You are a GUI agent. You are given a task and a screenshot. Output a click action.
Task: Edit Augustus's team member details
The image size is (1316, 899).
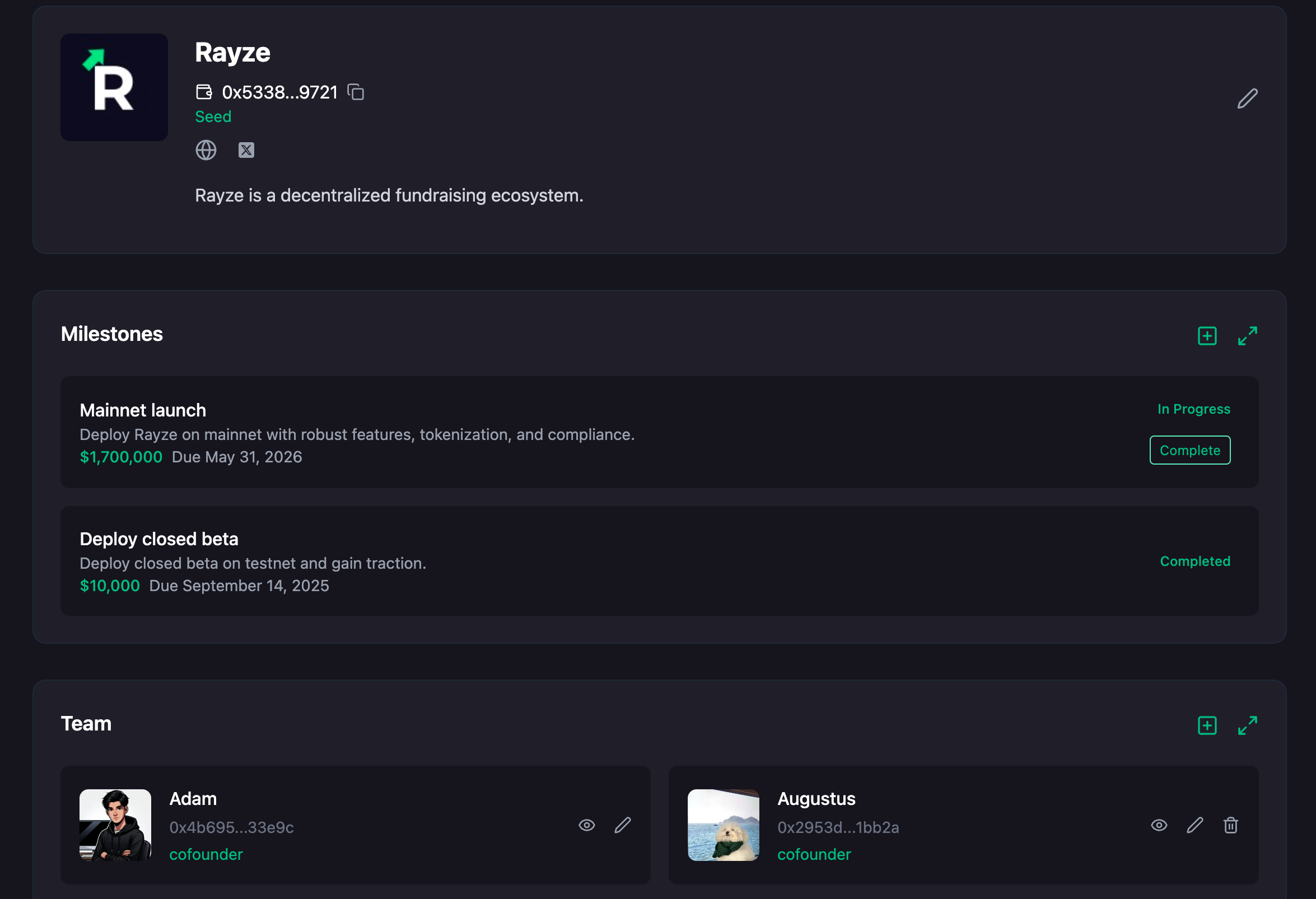[1194, 825]
